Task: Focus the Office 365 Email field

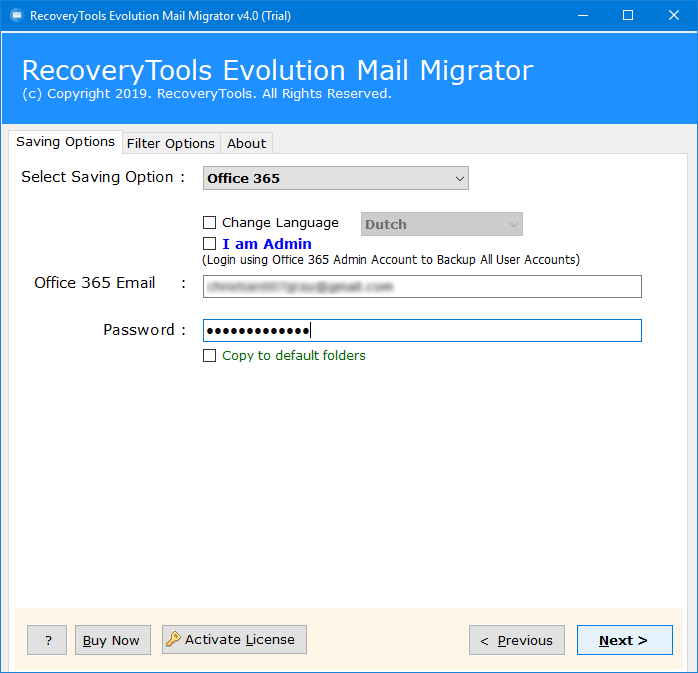Action: [x=422, y=286]
